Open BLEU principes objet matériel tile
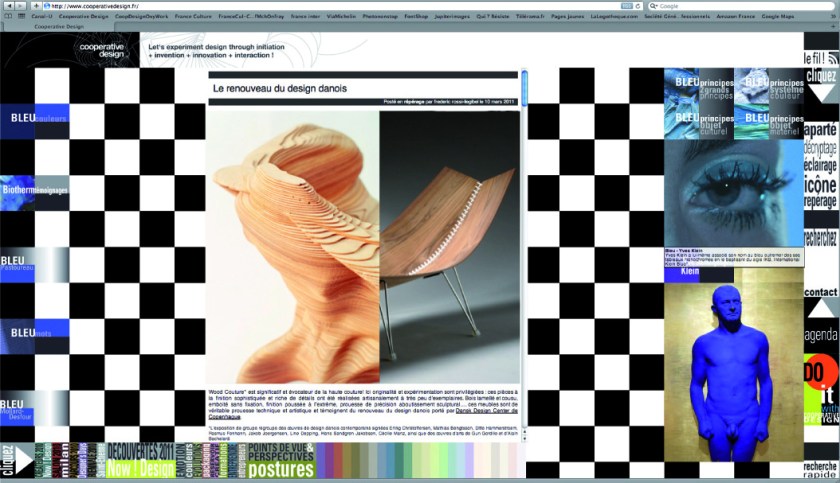This screenshot has height=483, width=840. click(769, 122)
